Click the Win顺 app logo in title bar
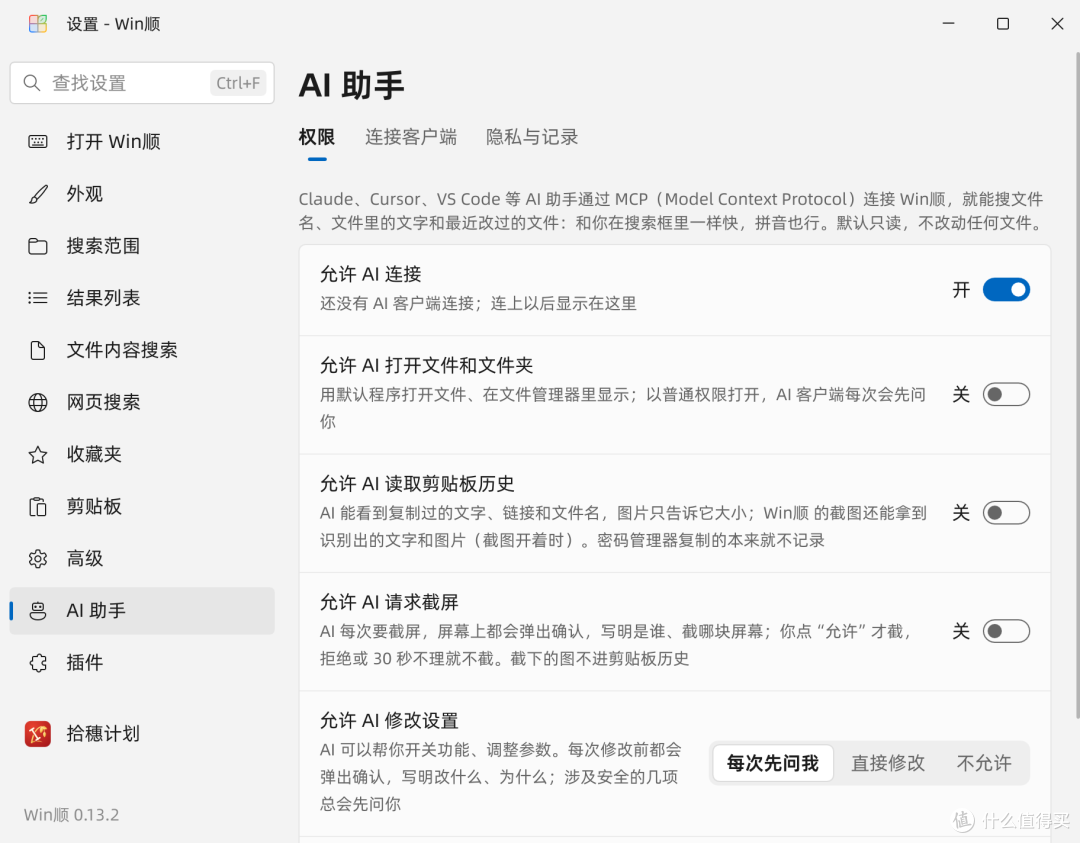This screenshot has width=1080, height=843. 38,24
